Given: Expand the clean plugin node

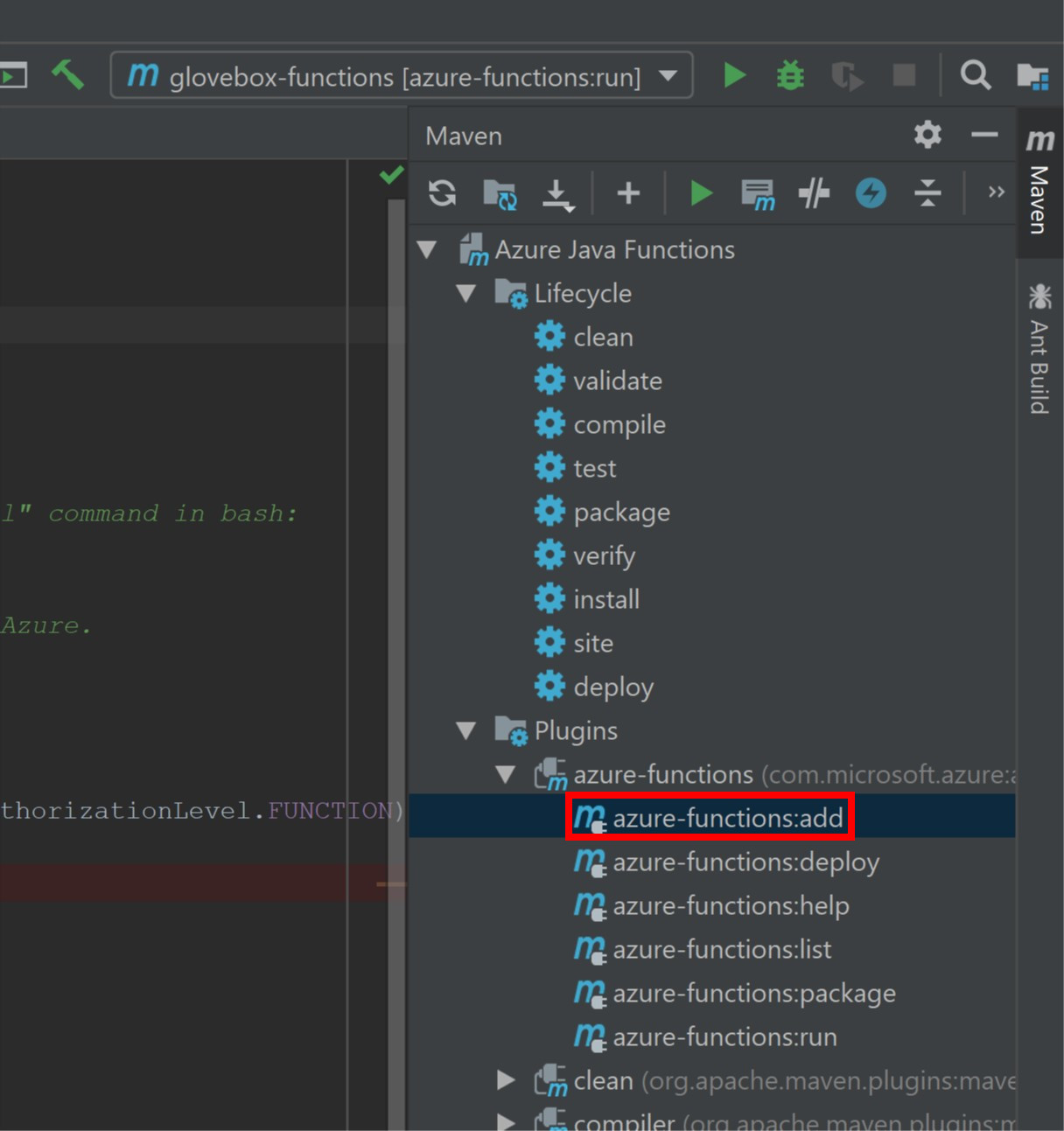Looking at the screenshot, I should pyautogui.click(x=506, y=1080).
